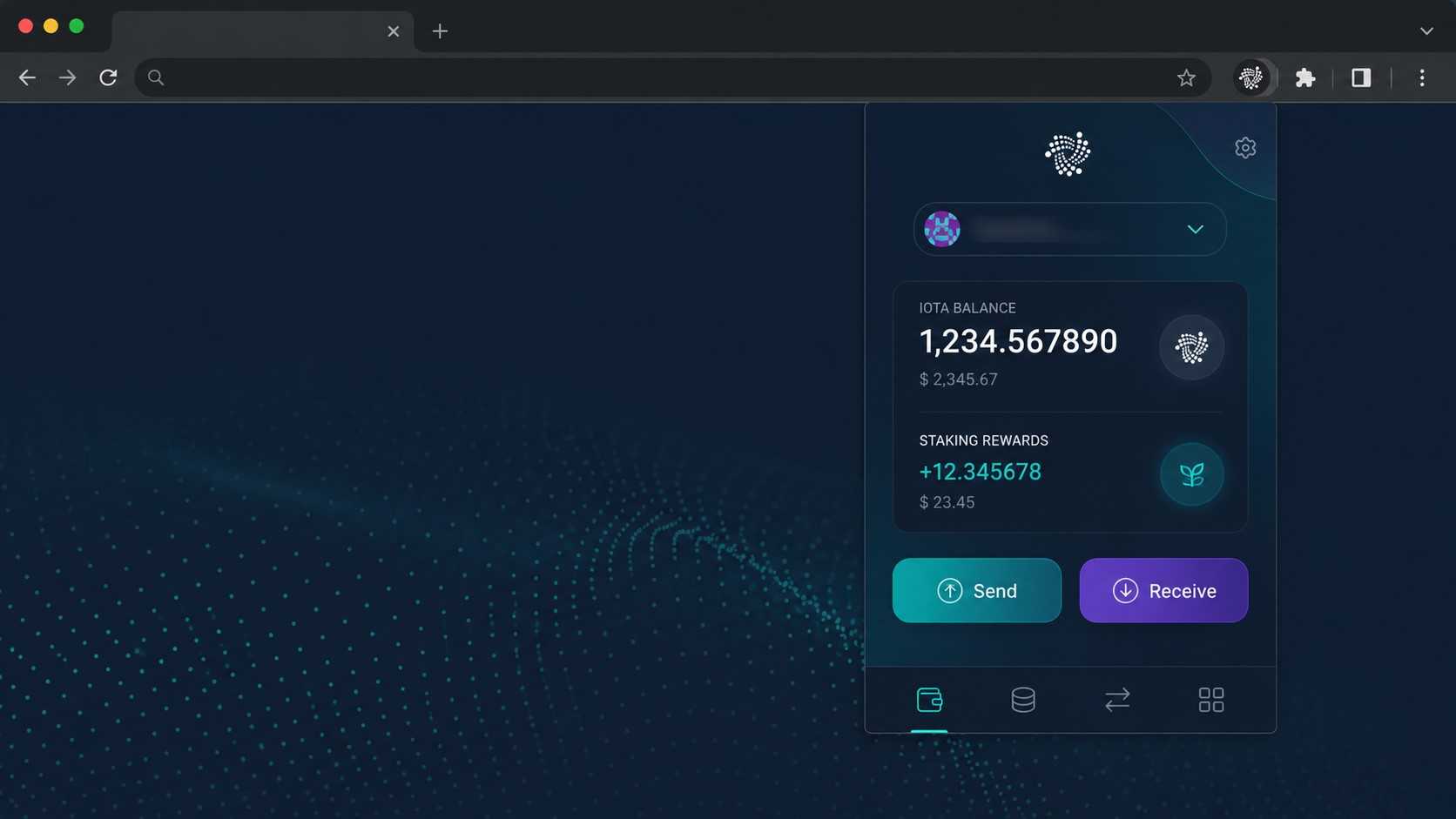Click the IOTA logo at wallet top

point(1068,154)
